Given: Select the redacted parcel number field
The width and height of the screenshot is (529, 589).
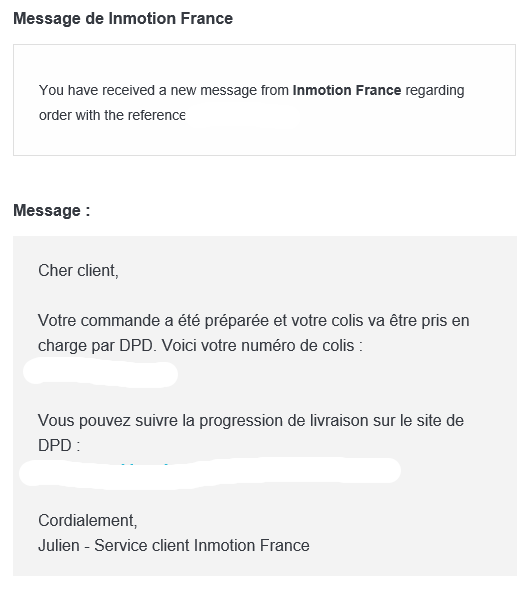Looking at the screenshot, I should pyautogui.click(x=100, y=372).
